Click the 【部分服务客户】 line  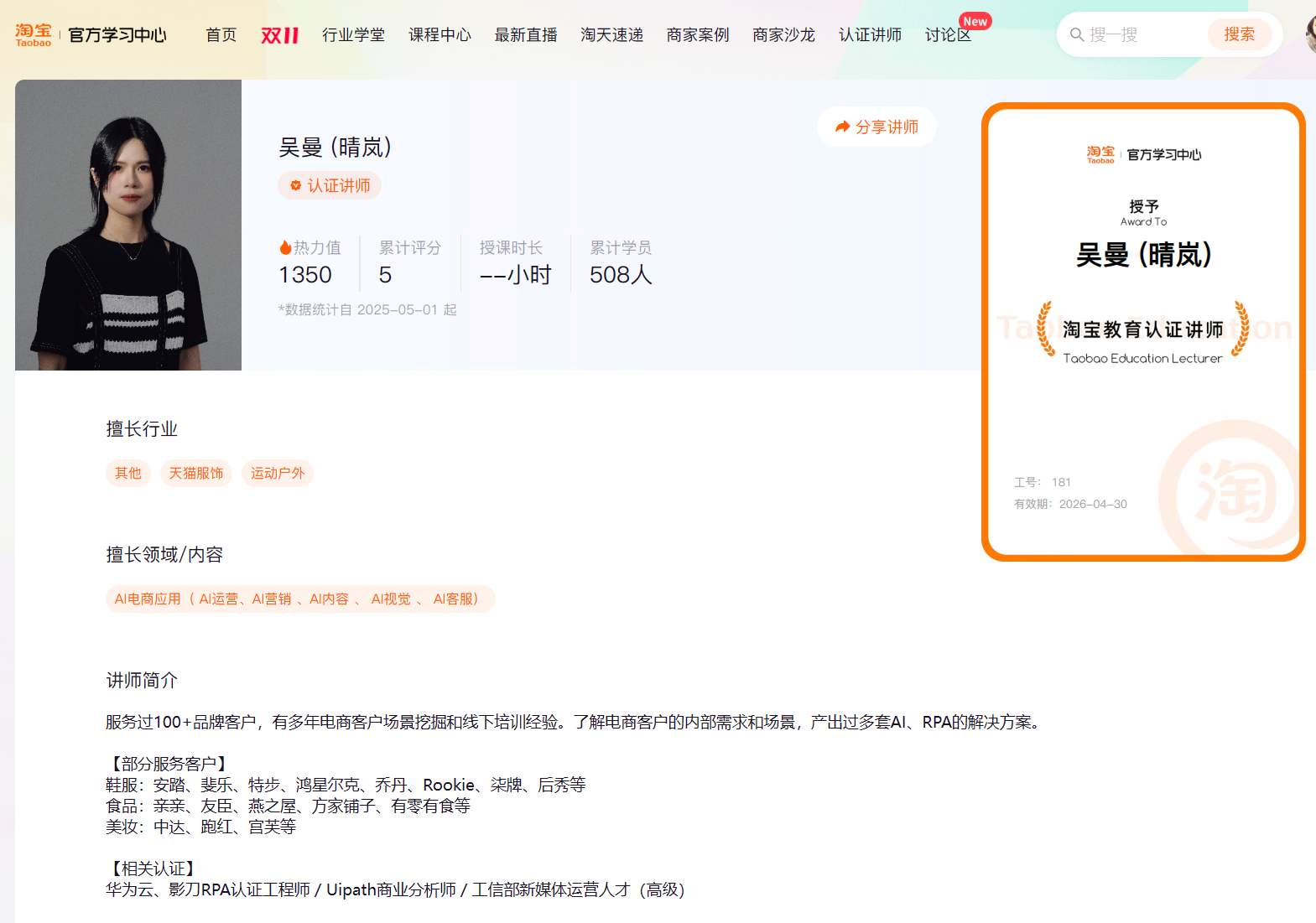[169, 764]
